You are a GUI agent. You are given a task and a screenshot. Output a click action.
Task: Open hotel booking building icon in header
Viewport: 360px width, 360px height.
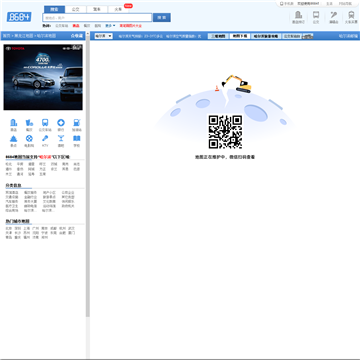(x=298, y=15)
